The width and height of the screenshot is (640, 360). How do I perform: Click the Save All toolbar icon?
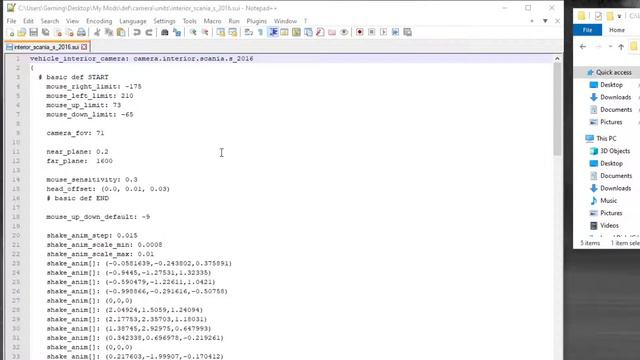[x=46, y=32]
